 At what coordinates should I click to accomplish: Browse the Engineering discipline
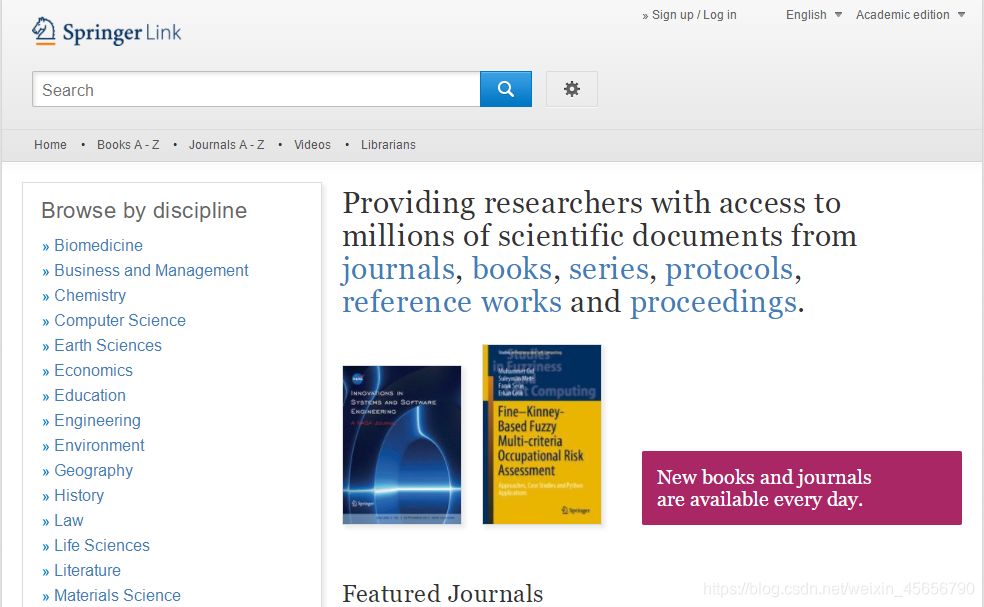click(x=97, y=421)
